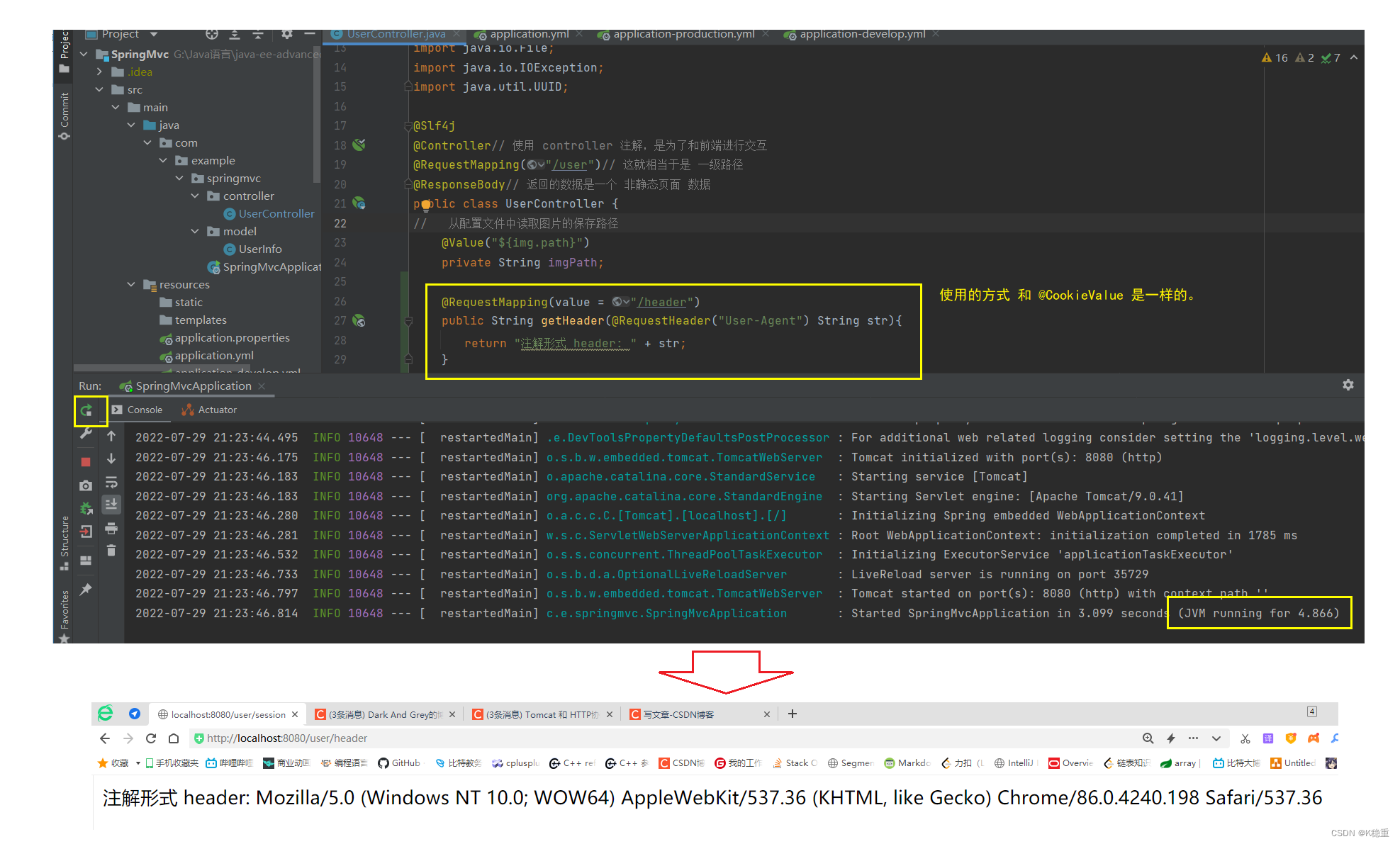Expand the .idea folder

pos(100,72)
